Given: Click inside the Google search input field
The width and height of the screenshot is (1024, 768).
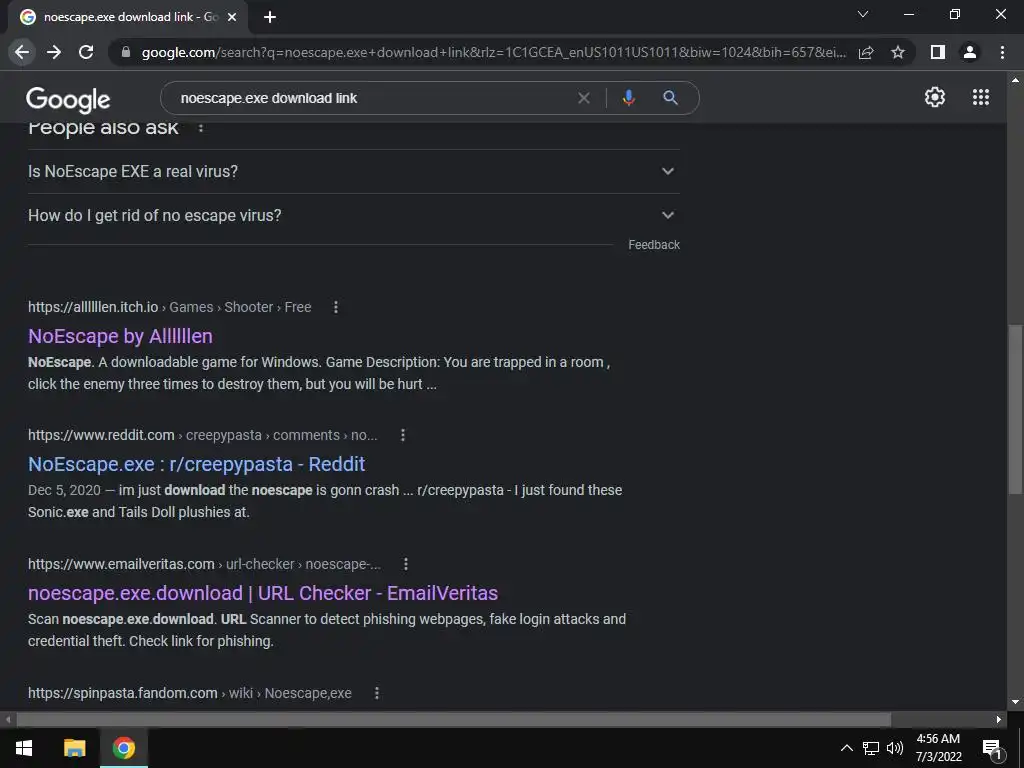Looking at the screenshot, I should point(376,98).
